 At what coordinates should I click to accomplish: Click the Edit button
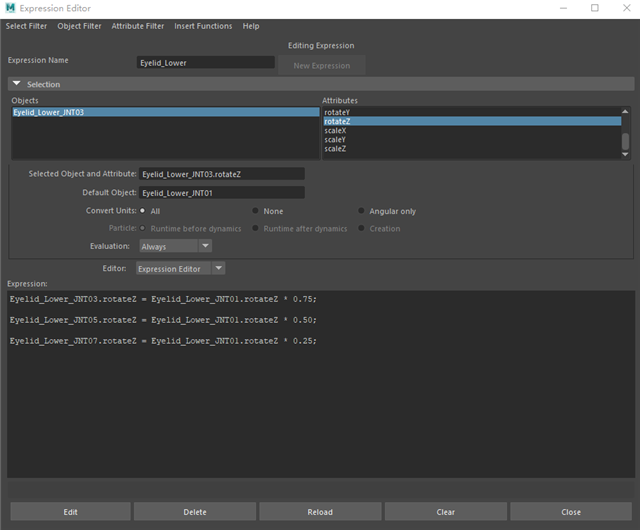pyautogui.click(x=70, y=512)
